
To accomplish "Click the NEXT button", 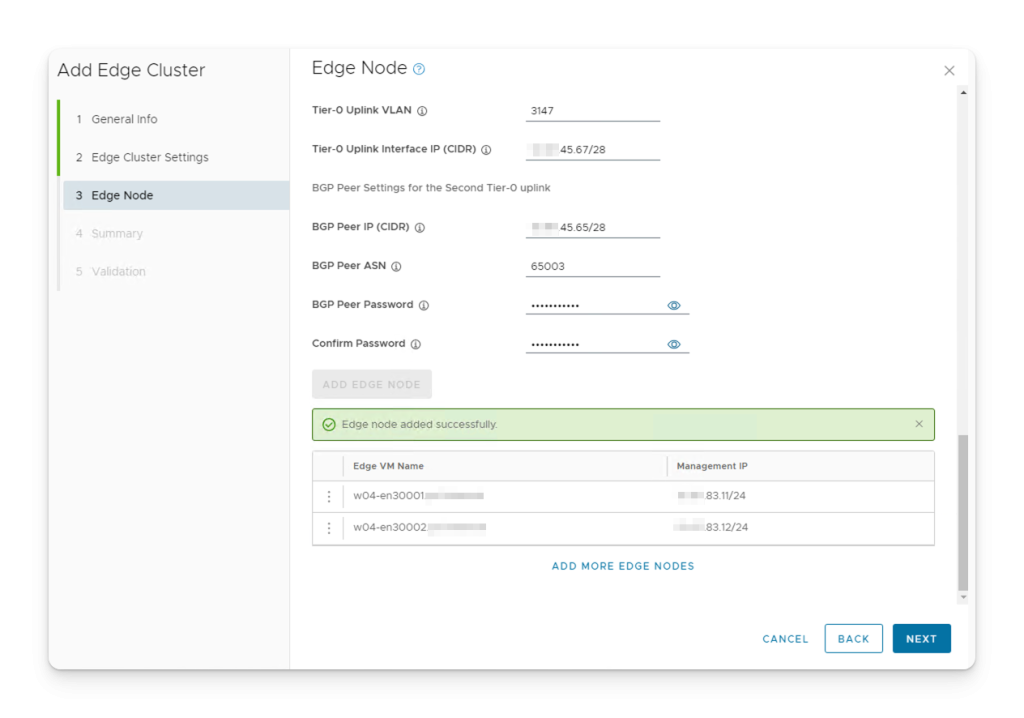I will [x=921, y=638].
